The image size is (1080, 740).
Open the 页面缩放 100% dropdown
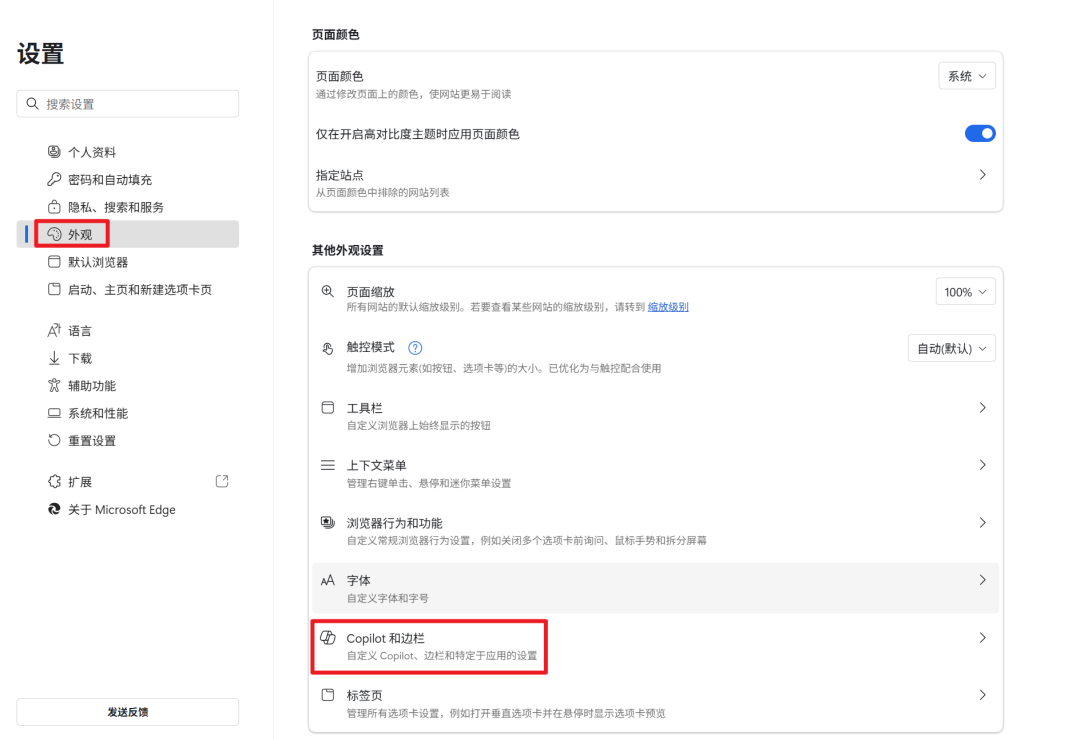click(x=964, y=291)
